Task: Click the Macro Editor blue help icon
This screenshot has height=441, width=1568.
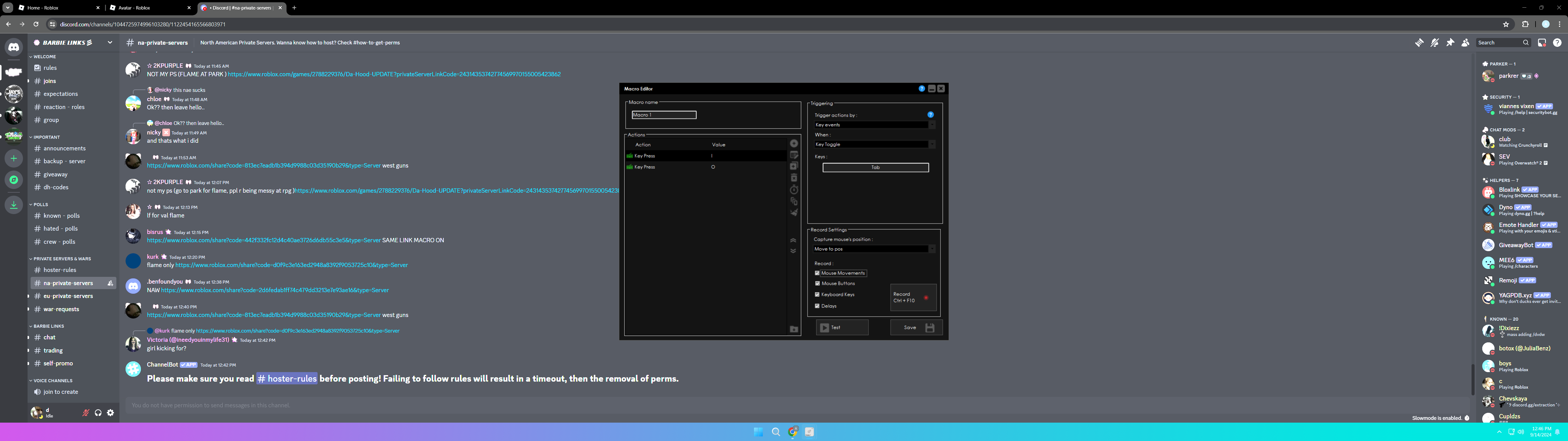Action: coord(922,89)
